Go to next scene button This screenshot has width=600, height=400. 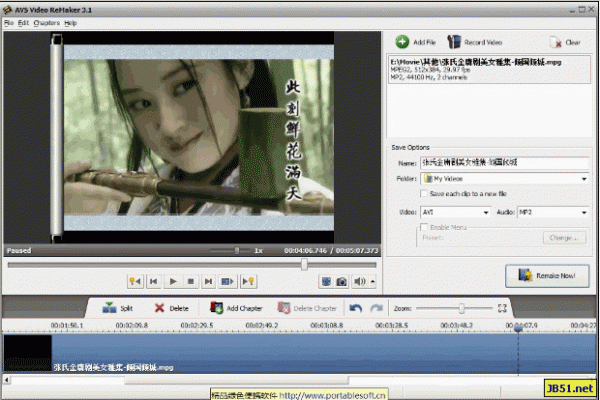(x=227, y=281)
